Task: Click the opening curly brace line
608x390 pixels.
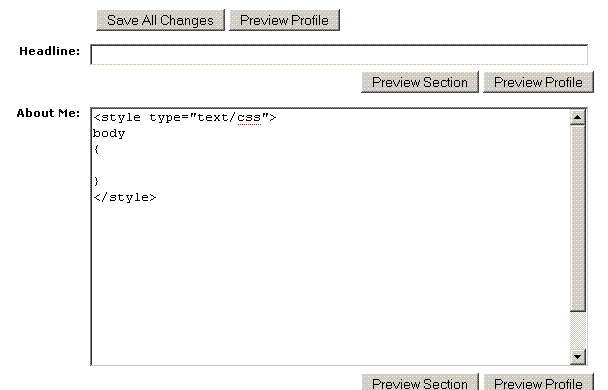Action: point(97,149)
